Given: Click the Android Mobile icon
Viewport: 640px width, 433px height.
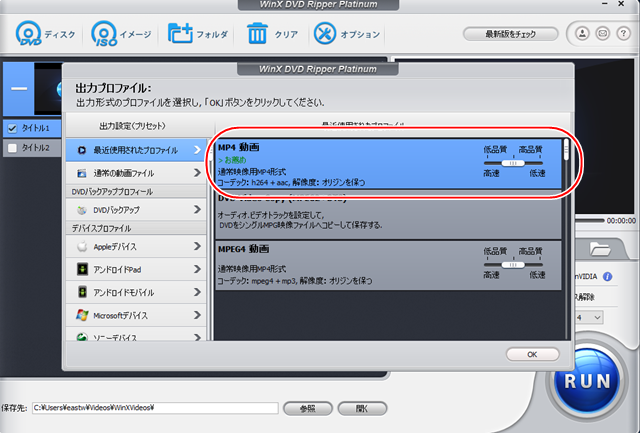Looking at the screenshot, I should pos(82,292).
